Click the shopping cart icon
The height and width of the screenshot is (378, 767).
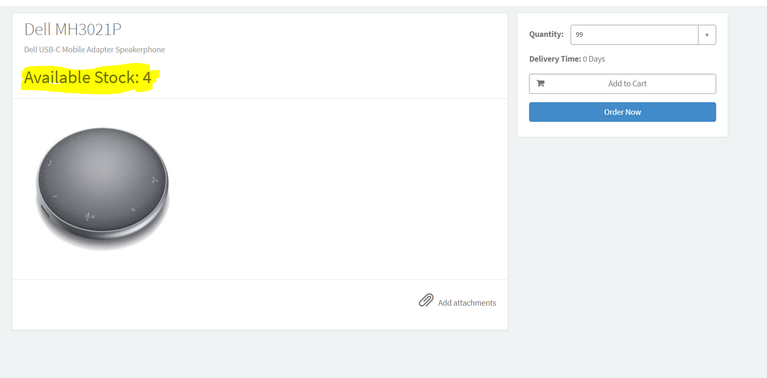click(x=541, y=83)
